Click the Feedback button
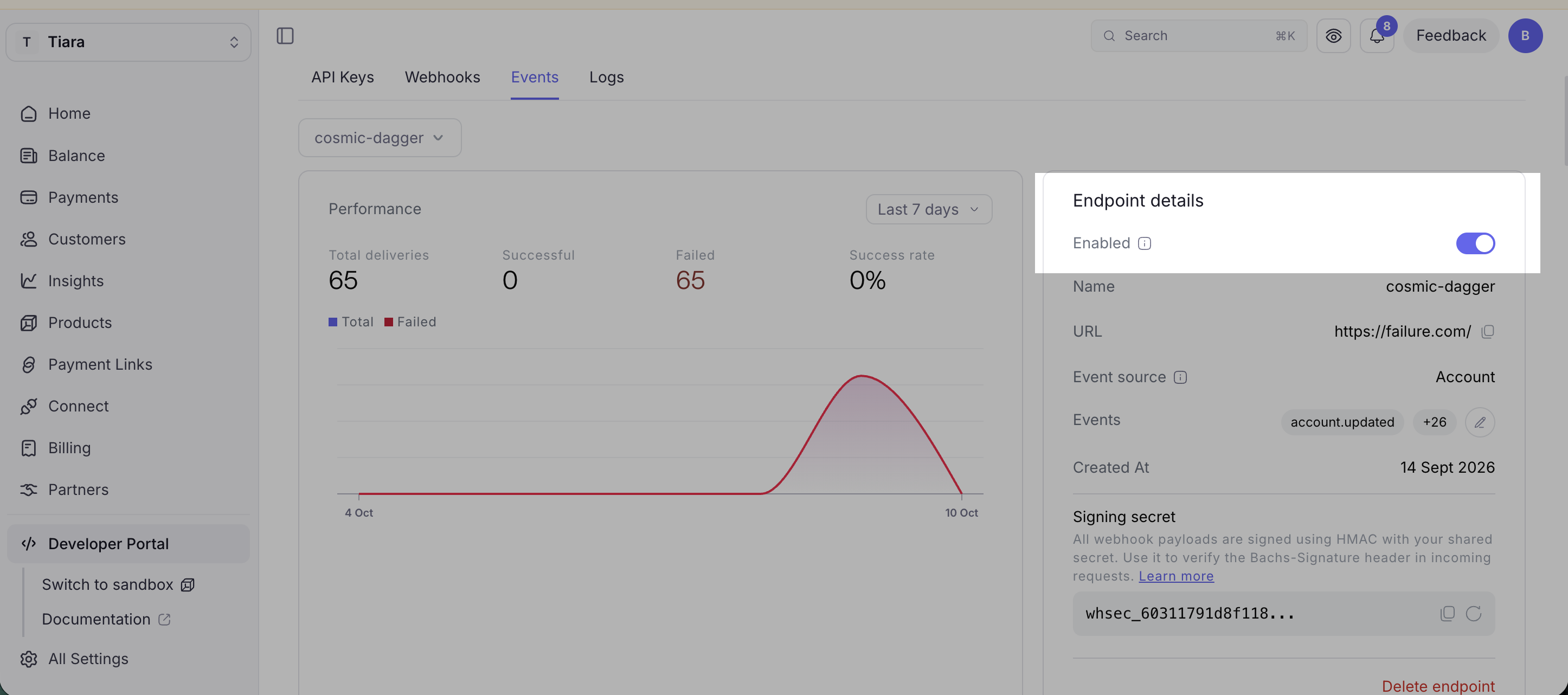 point(1450,36)
